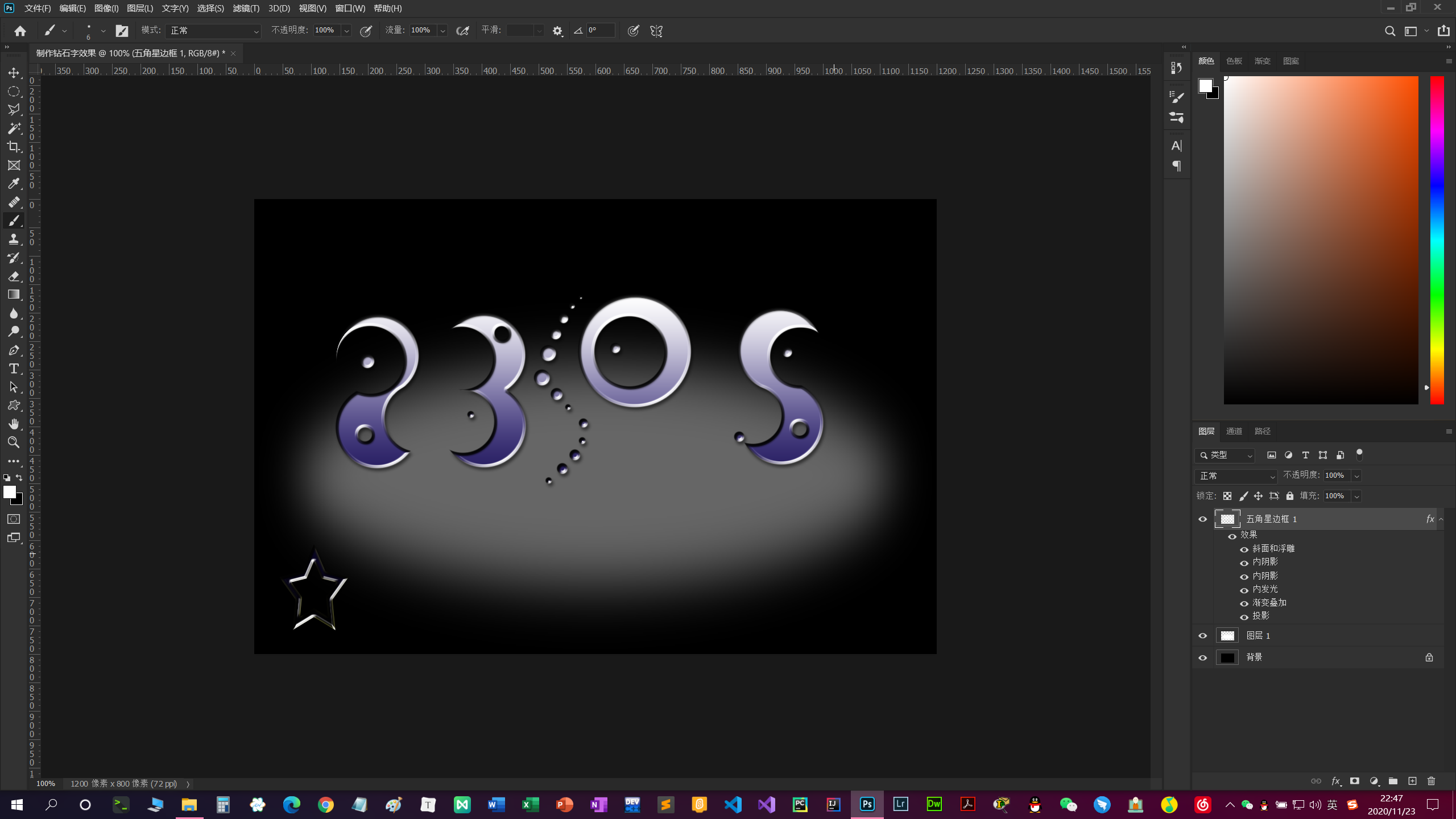Image resolution: width=1456 pixels, height=819 pixels.
Task: Select the Eyedropper tool
Action: point(14,184)
